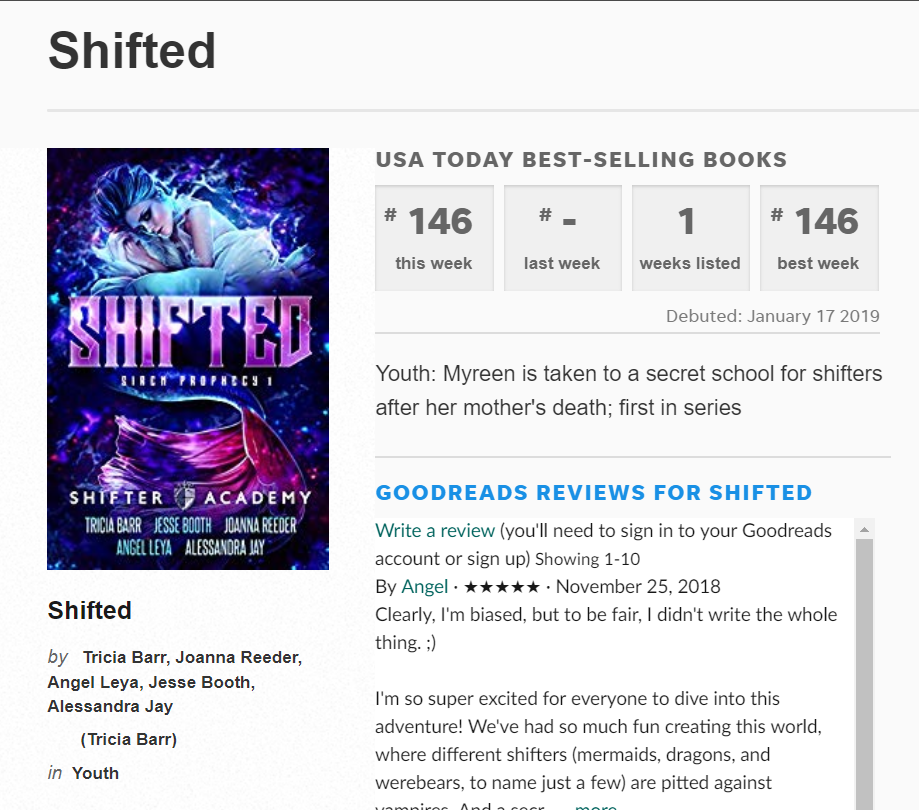Open the Youth category link
919x810 pixels.
[95, 773]
